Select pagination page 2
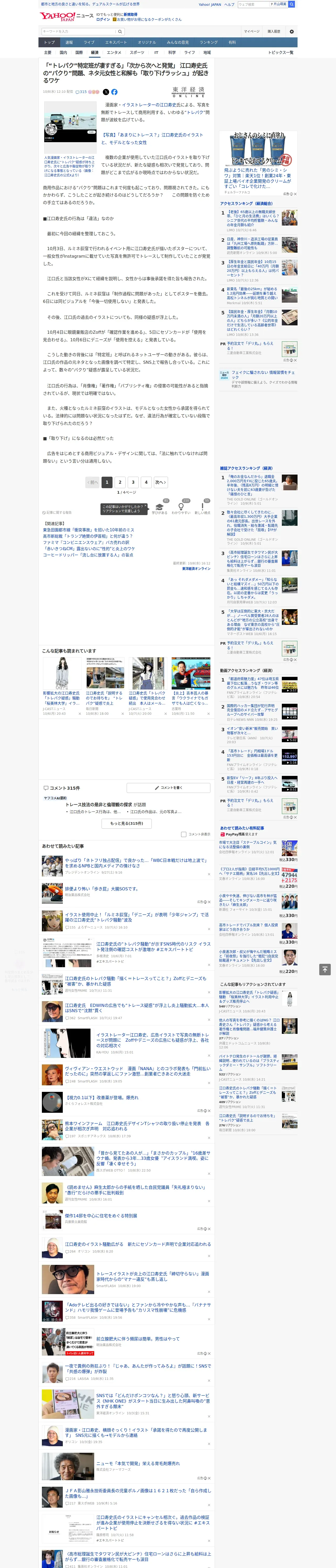Screen dimensions: 336x1568 pos(120,482)
